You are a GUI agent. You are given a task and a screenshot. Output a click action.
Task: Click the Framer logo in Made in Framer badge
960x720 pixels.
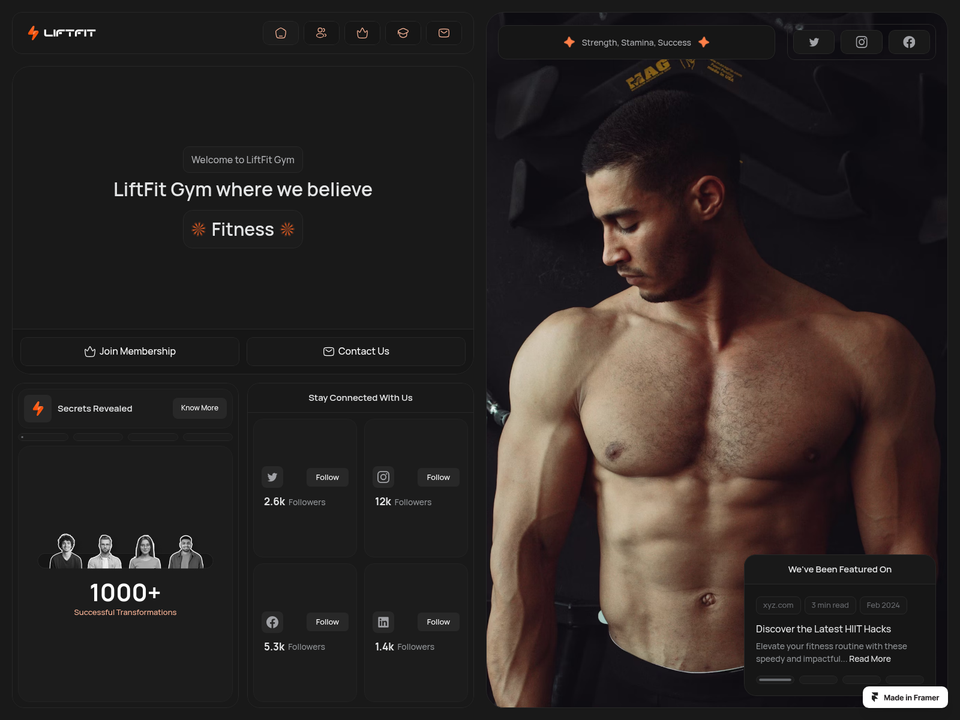875,697
